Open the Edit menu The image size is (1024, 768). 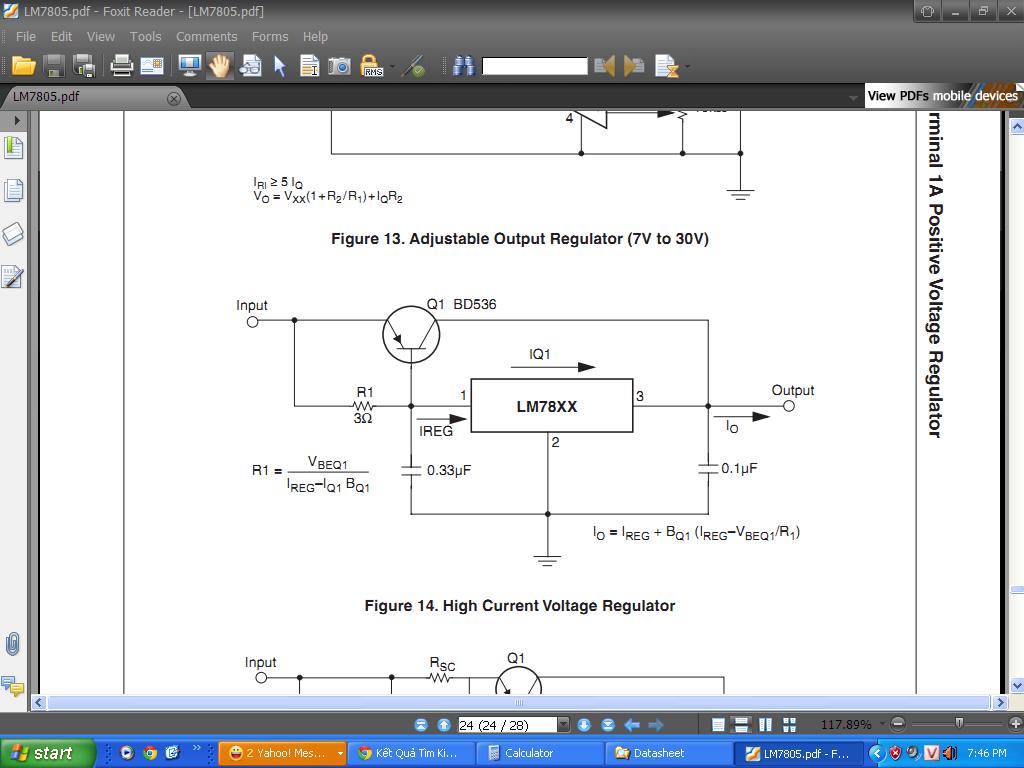point(61,37)
